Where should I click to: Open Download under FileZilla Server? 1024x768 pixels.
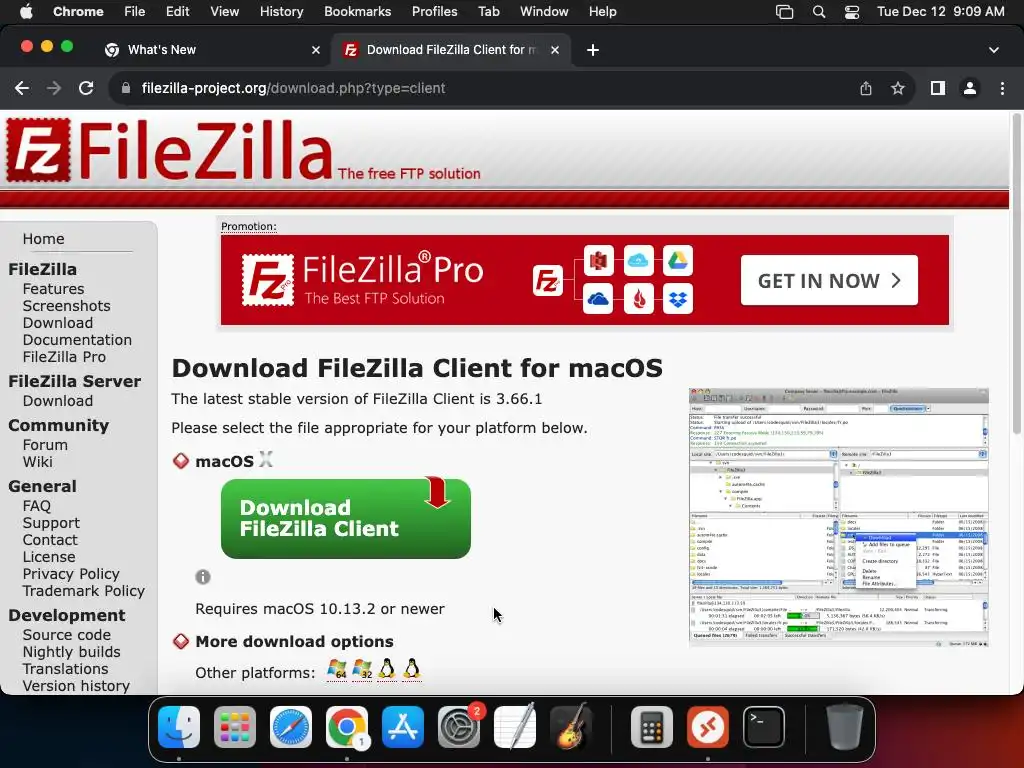click(57, 401)
